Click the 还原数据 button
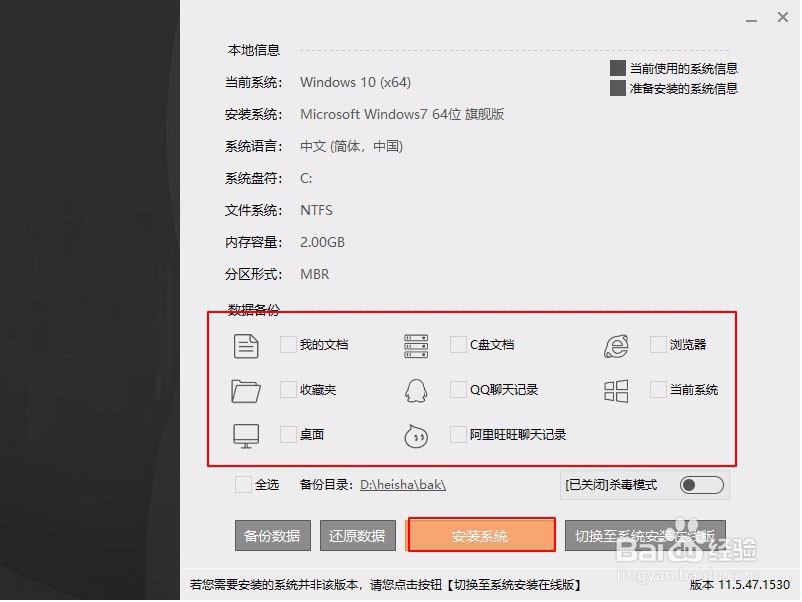This screenshot has height=602, width=802. coord(358,536)
